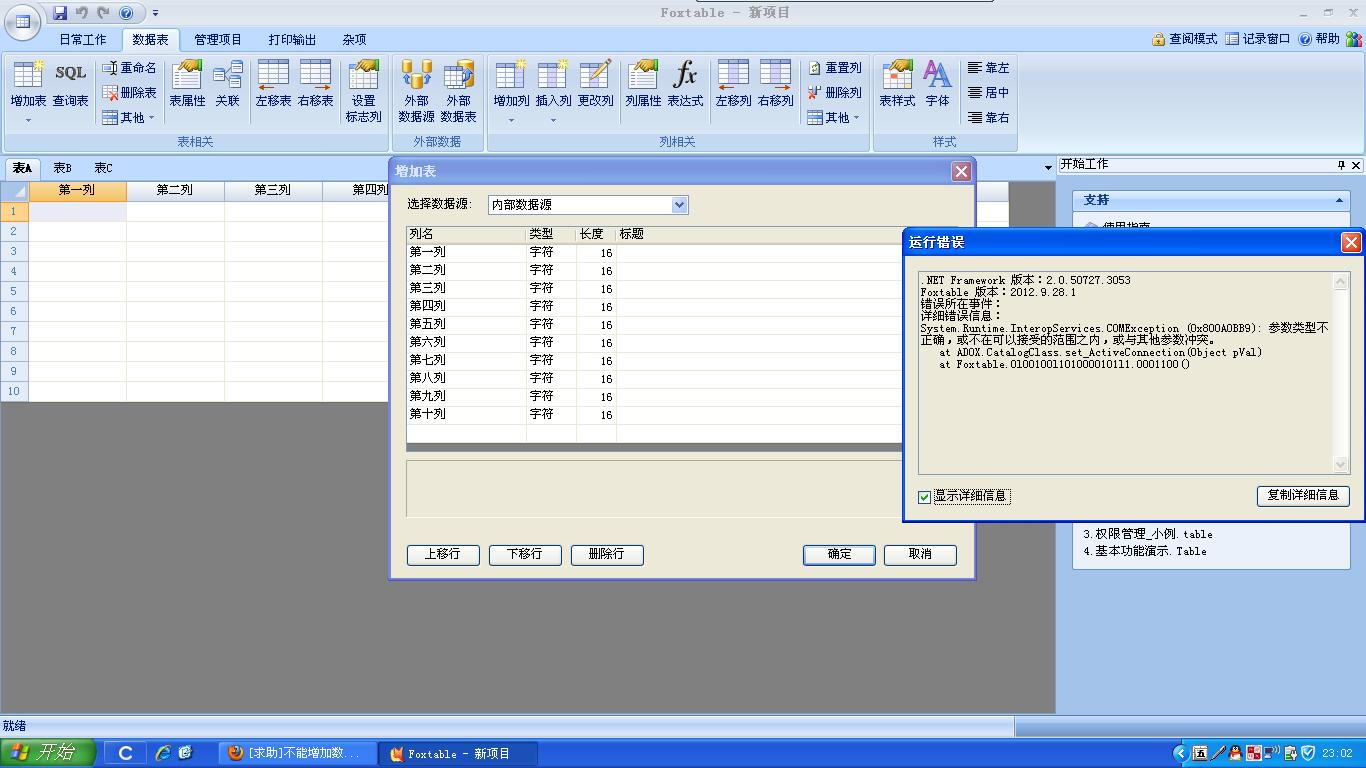Open 4.基本功能演示.Table link

coord(1145,551)
